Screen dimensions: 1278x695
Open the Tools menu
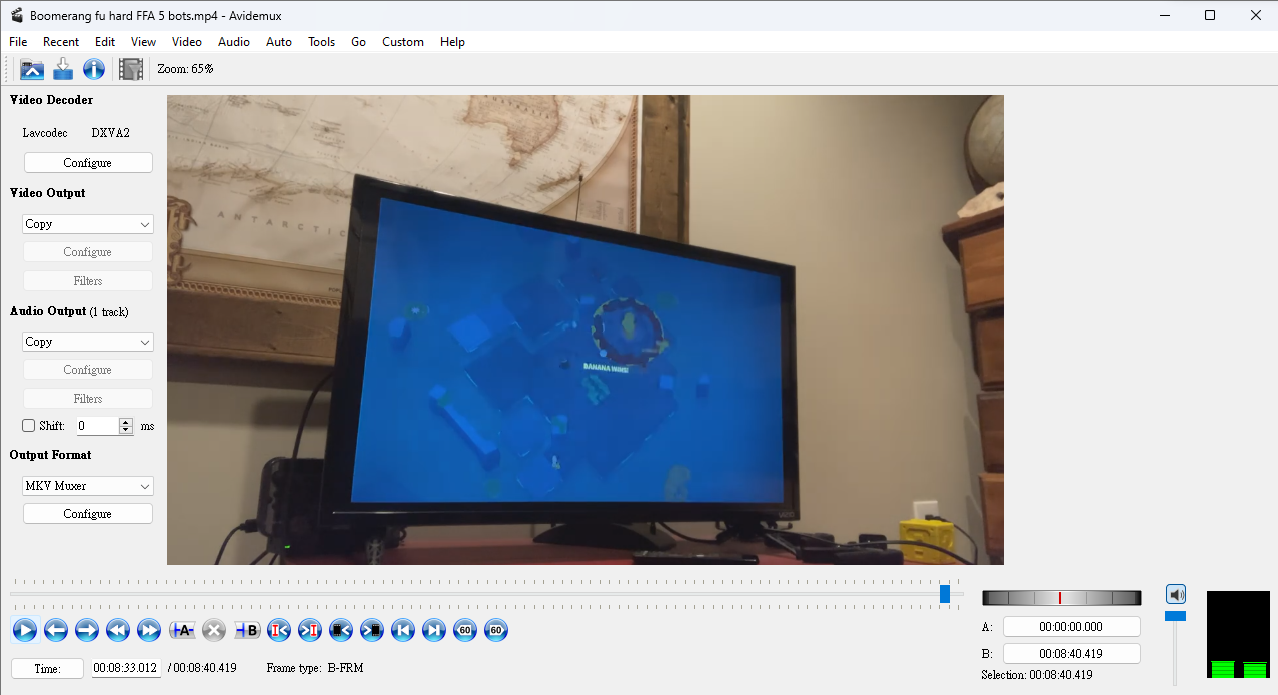point(321,42)
